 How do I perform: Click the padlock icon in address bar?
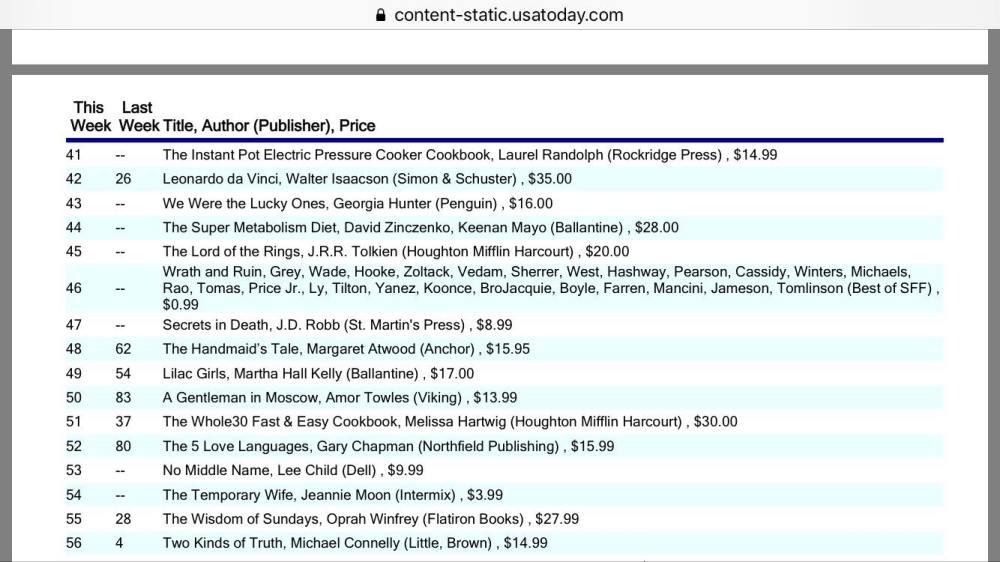point(380,15)
